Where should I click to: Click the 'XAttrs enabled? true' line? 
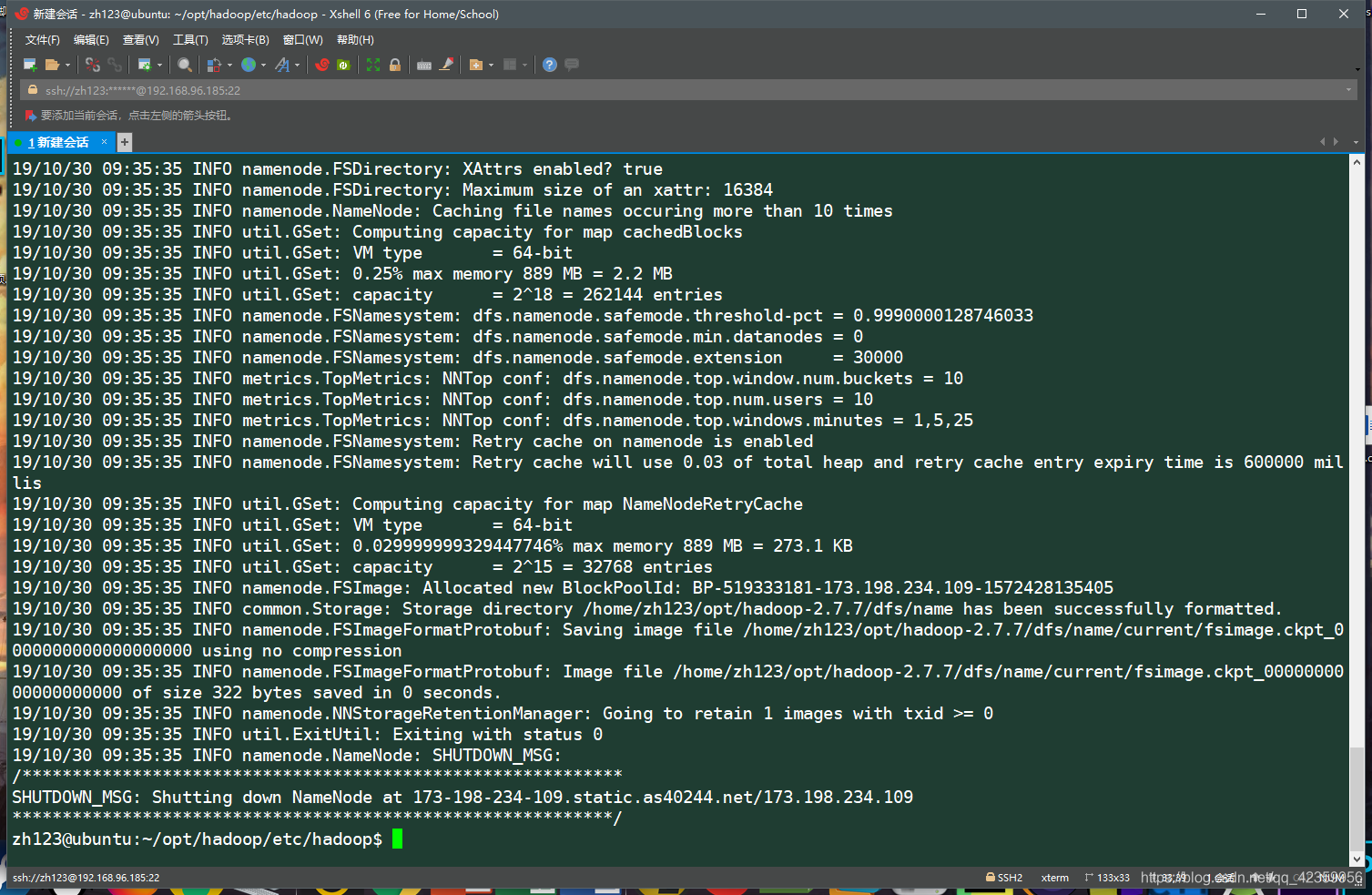(337, 169)
